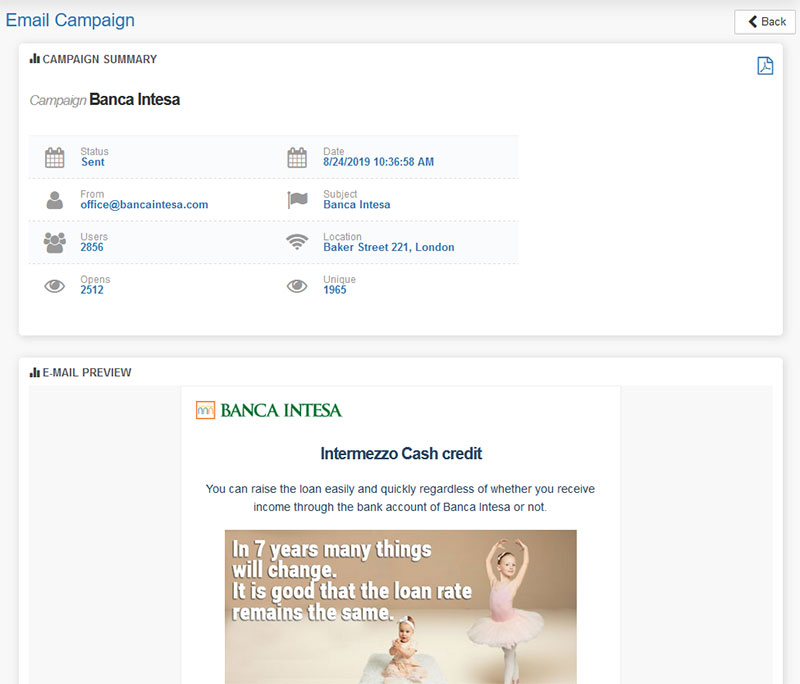Click the Back button
800x684 pixels.
[x=765, y=22]
